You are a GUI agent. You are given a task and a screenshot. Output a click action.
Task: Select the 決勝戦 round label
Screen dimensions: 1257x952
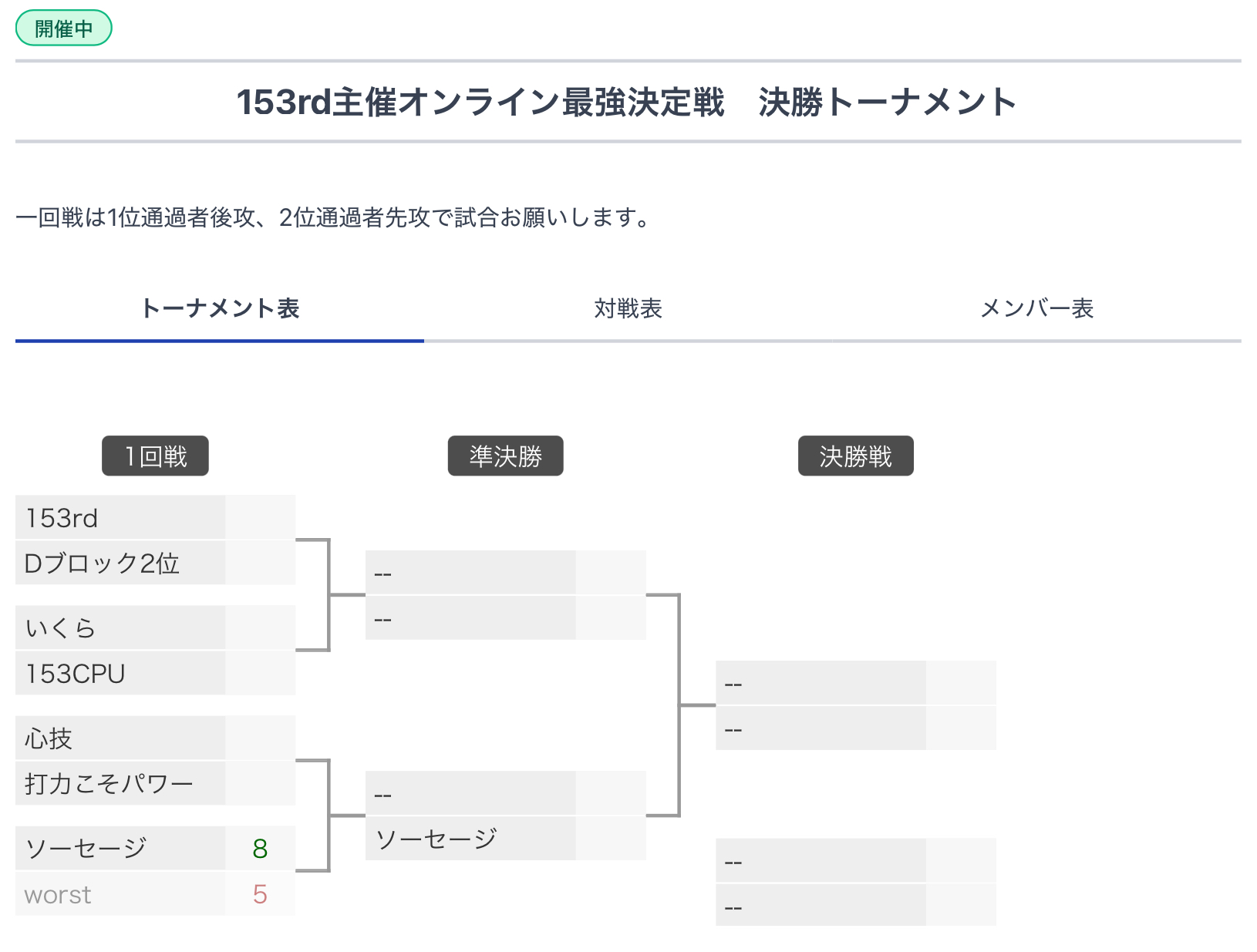856,456
